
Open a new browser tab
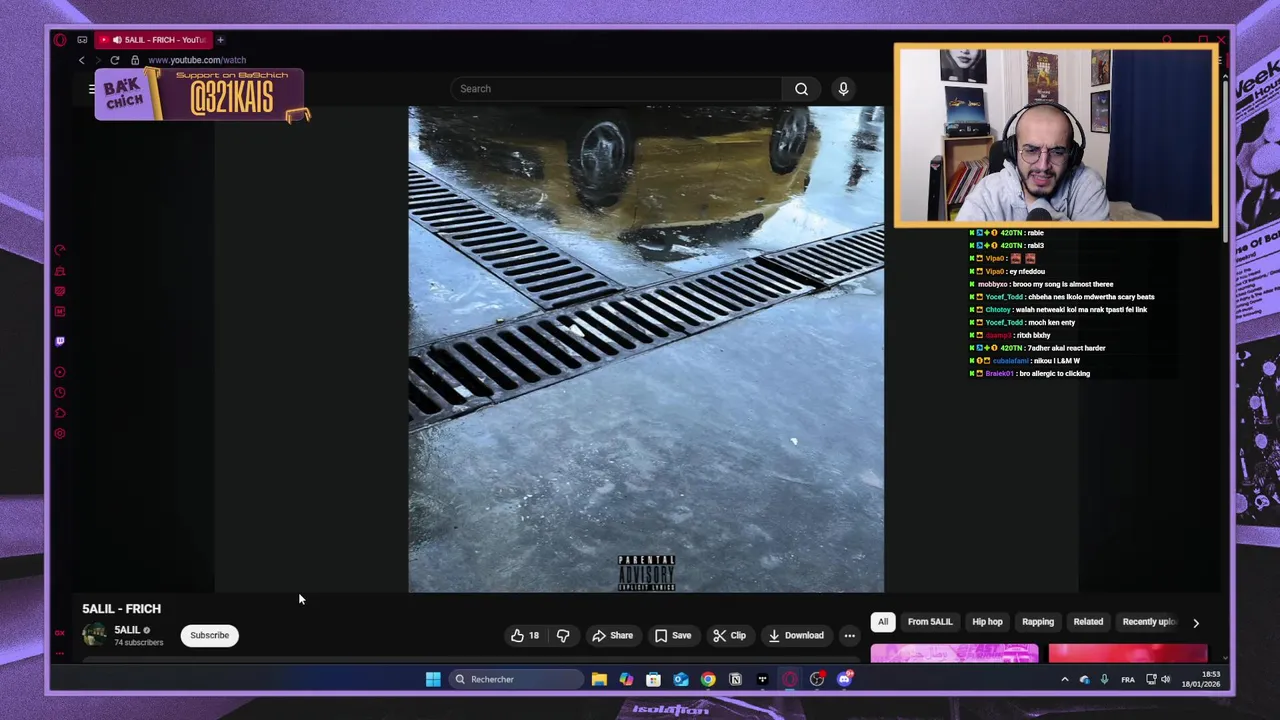coord(221,40)
